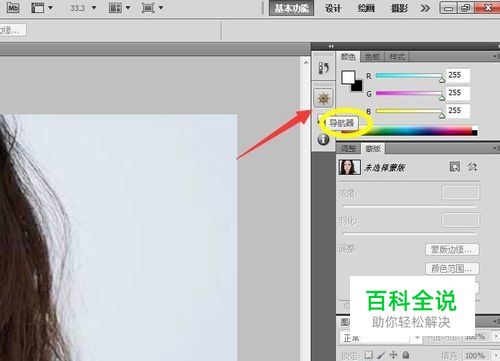Screen dimensions: 500x361
Task: Click the 浓度 value field
Action: tap(461, 193)
